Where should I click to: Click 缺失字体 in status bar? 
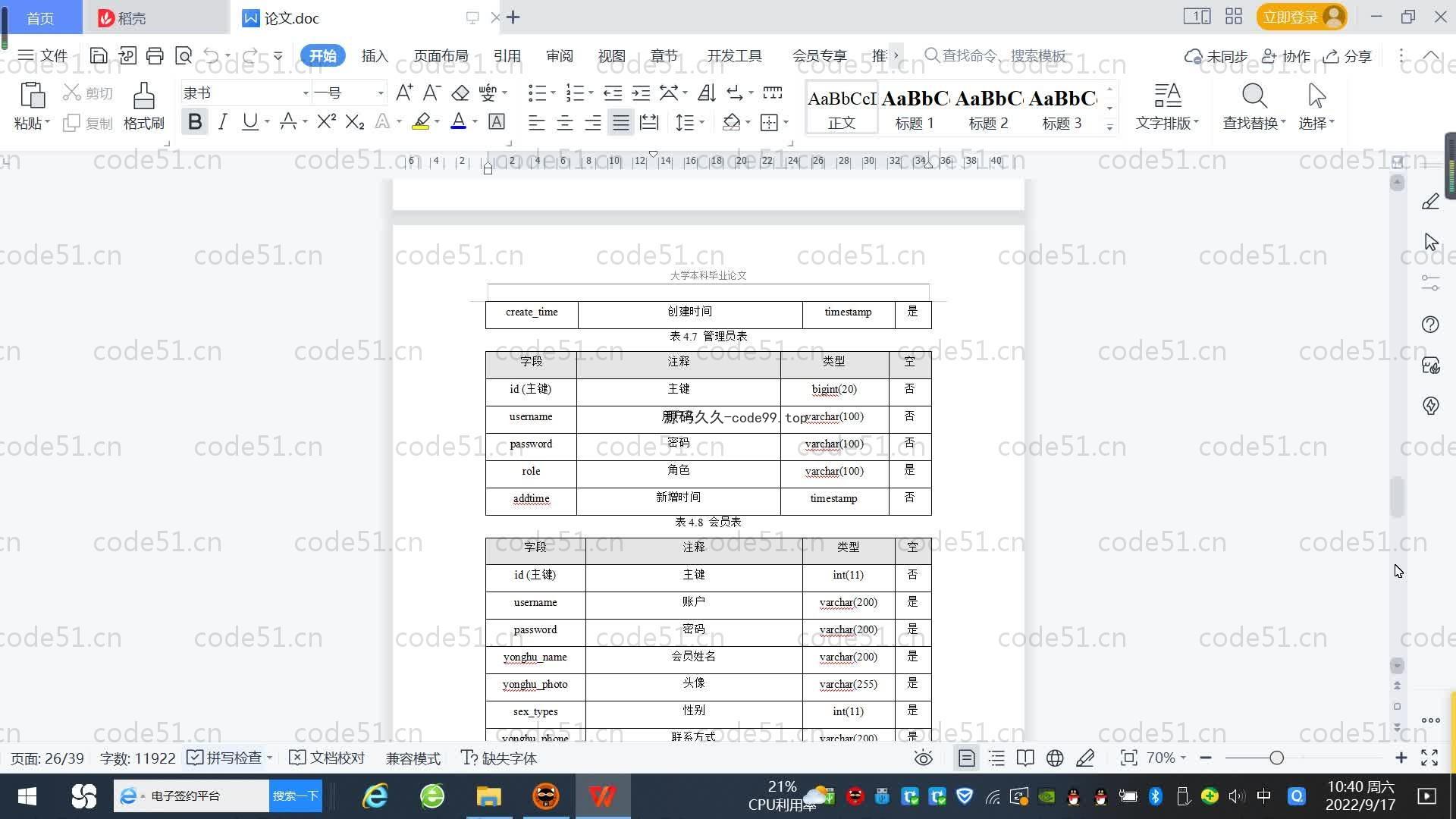tap(499, 758)
